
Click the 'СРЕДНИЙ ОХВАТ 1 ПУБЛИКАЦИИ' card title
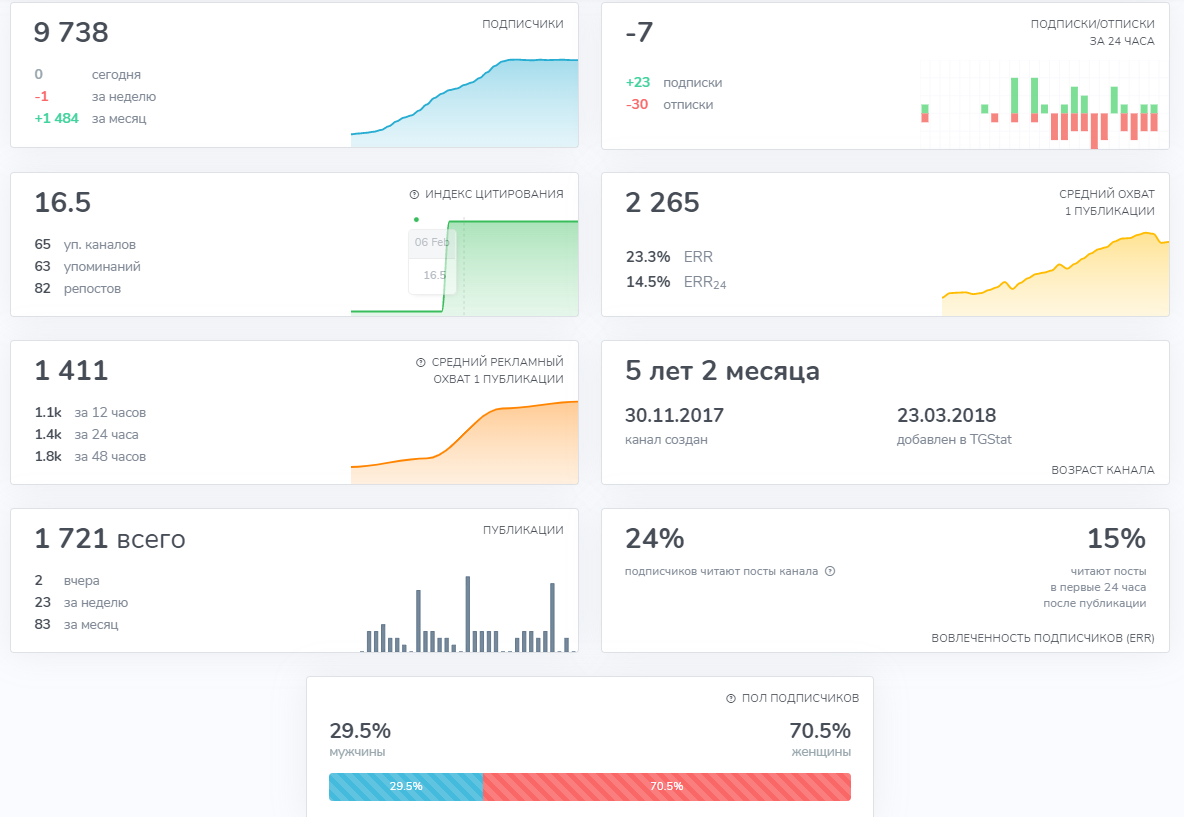tap(1107, 202)
